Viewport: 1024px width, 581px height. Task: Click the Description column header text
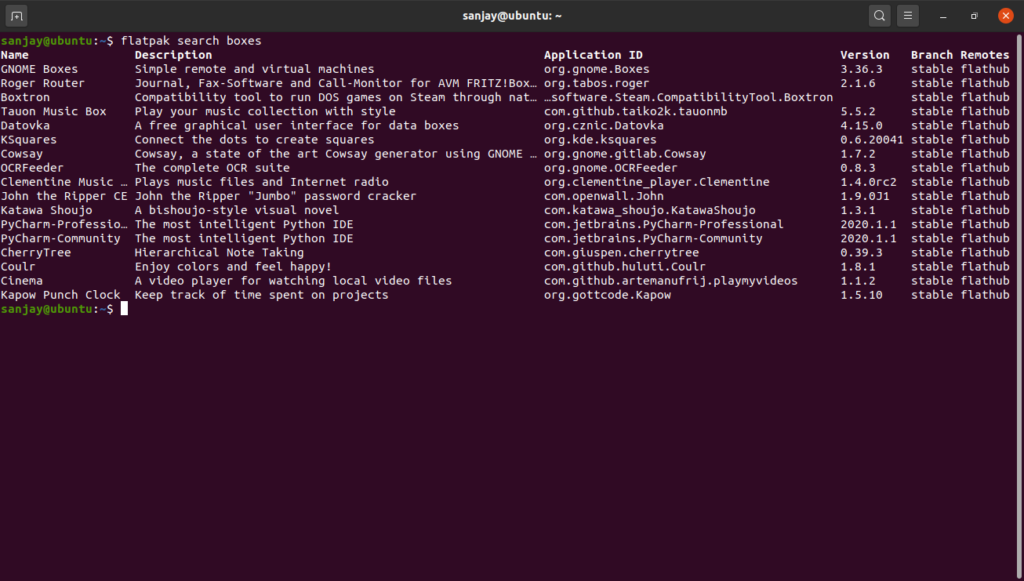tap(171, 54)
